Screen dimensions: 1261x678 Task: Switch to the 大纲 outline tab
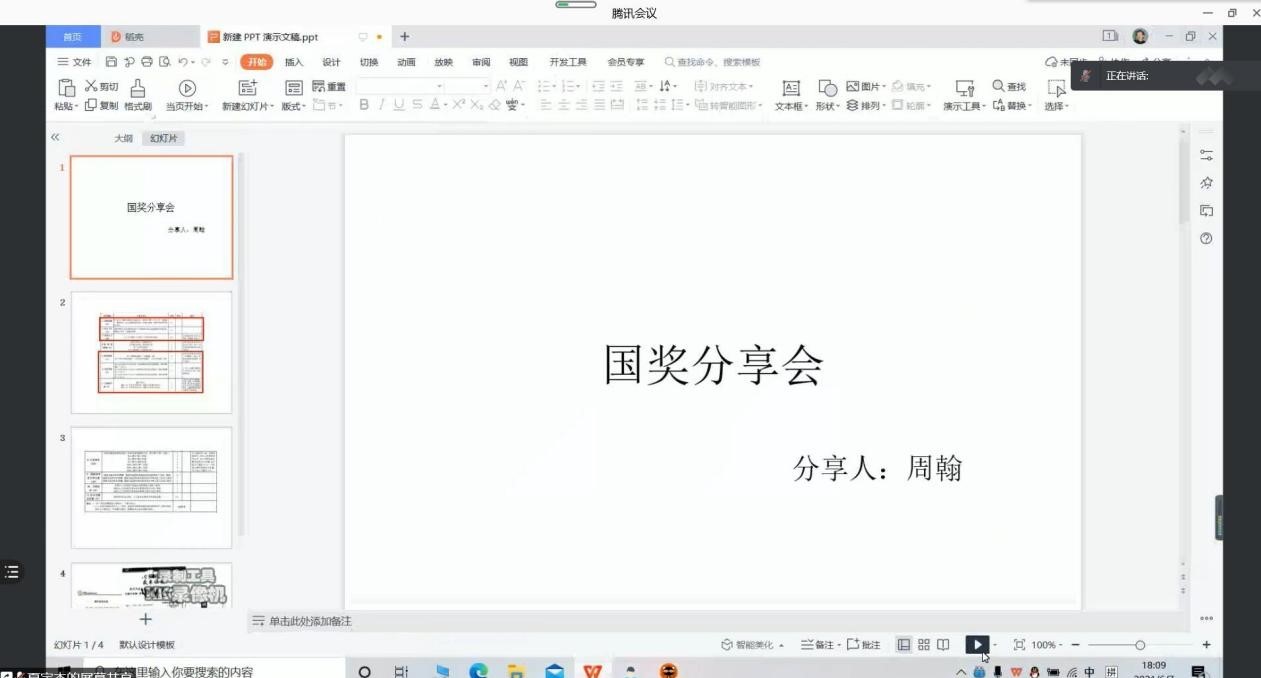point(123,138)
